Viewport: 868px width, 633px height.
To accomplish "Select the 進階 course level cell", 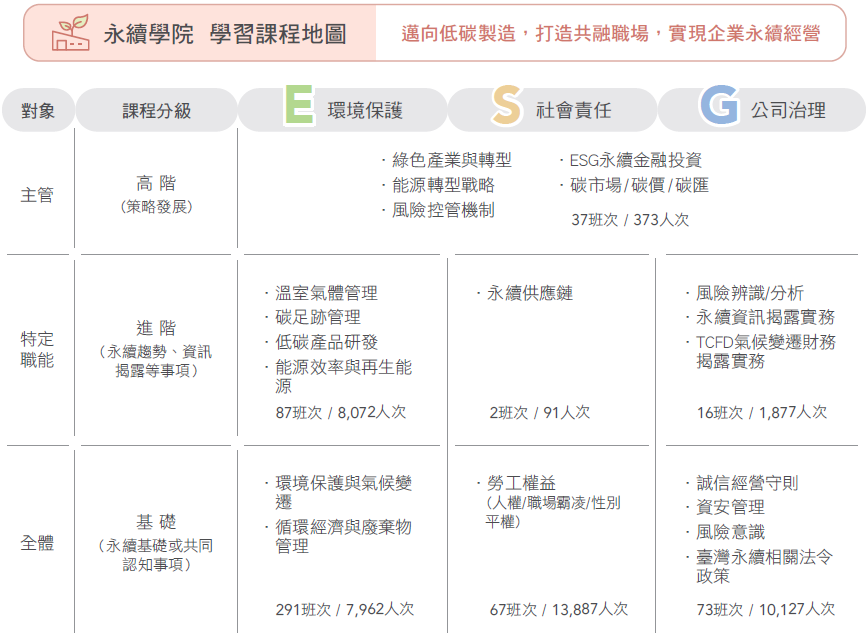I will [x=156, y=348].
